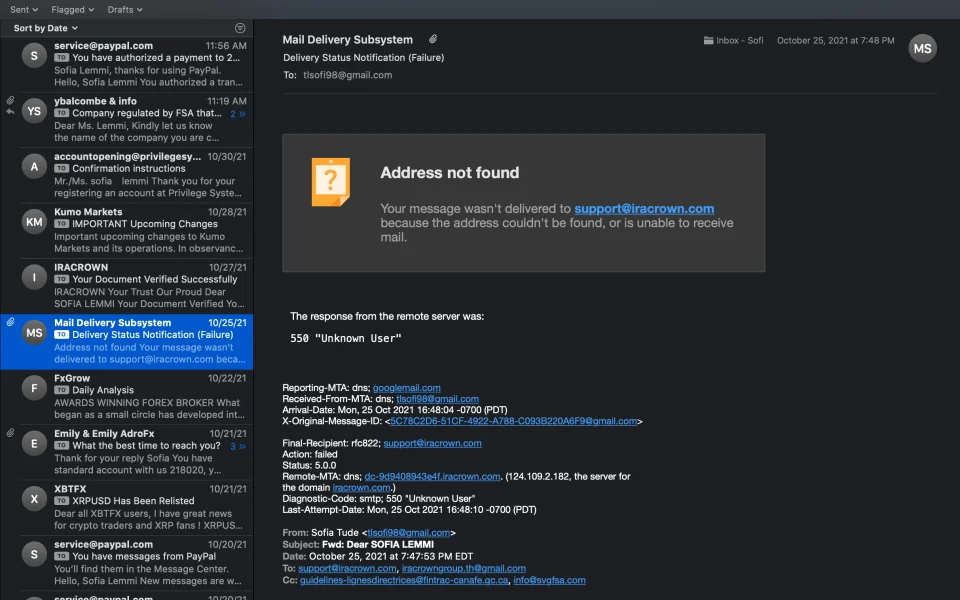The width and height of the screenshot is (960, 600).
Task: Click the orange Address not found icon
Action: click(x=331, y=182)
